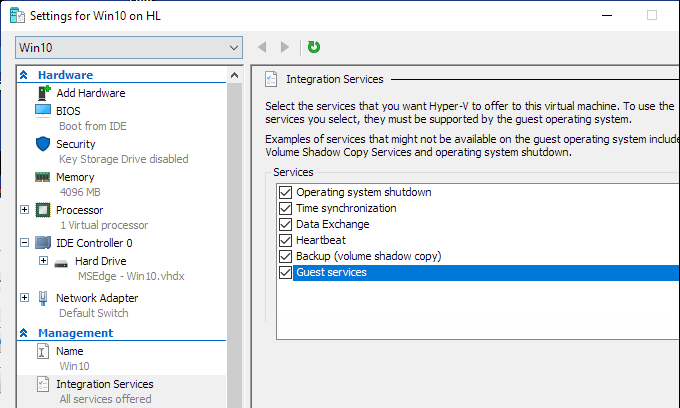Click 'Boot from IDE' subtext
The image size is (680, 408).
(93, 126)
